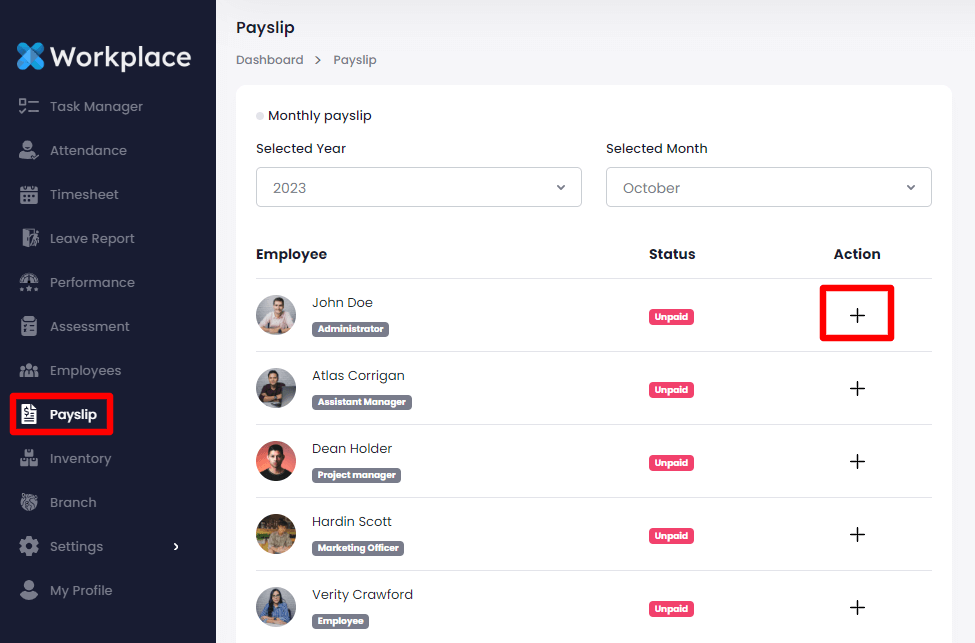Expand Atlas Corrigan's payslip action
The image size is (975, 643).
point(857,388)
